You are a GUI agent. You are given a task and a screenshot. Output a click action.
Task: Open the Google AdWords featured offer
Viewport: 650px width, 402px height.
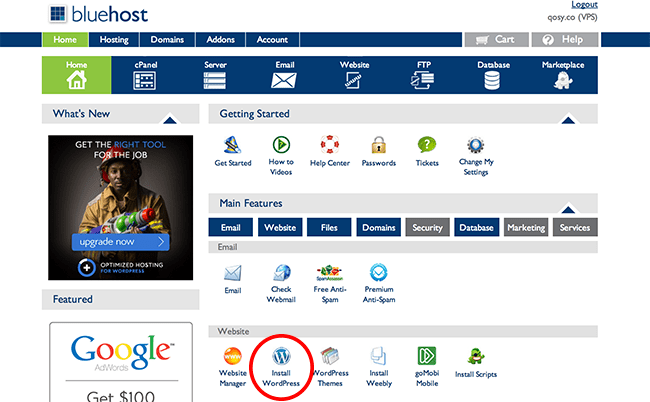pos(121,362)
